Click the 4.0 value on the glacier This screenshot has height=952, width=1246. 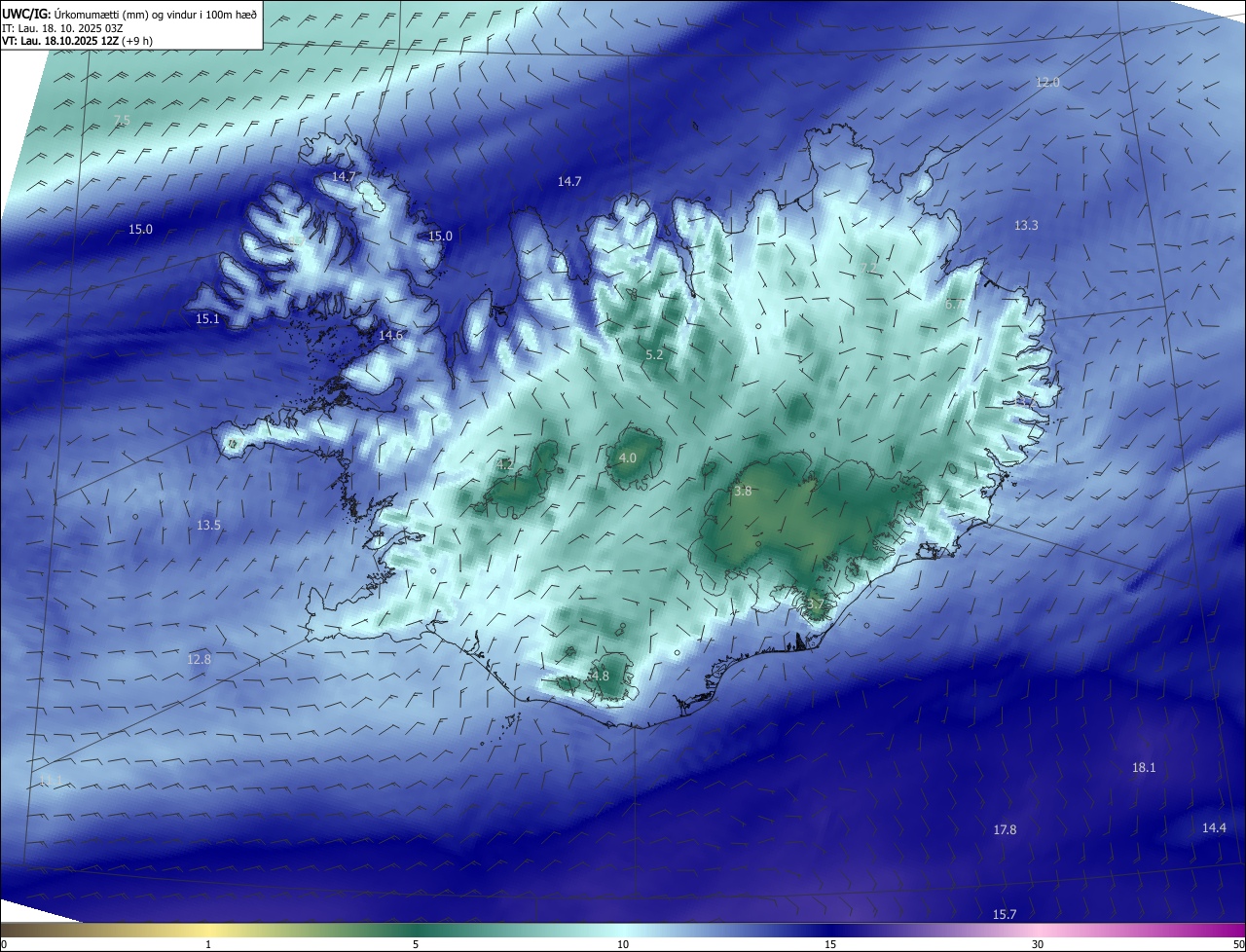tap(628, 458)
